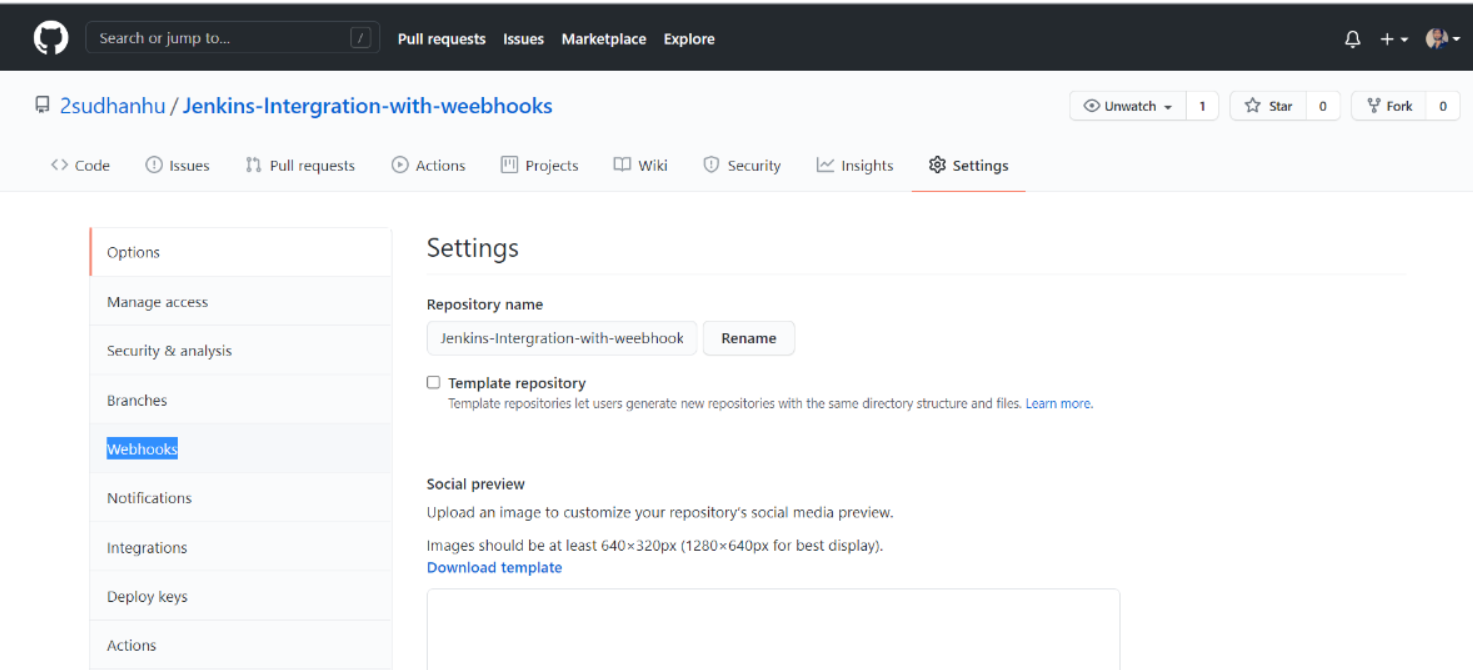Screen dimensions: 1473x670
Task: Click the Rename button
Action: (x=748, y=338)
